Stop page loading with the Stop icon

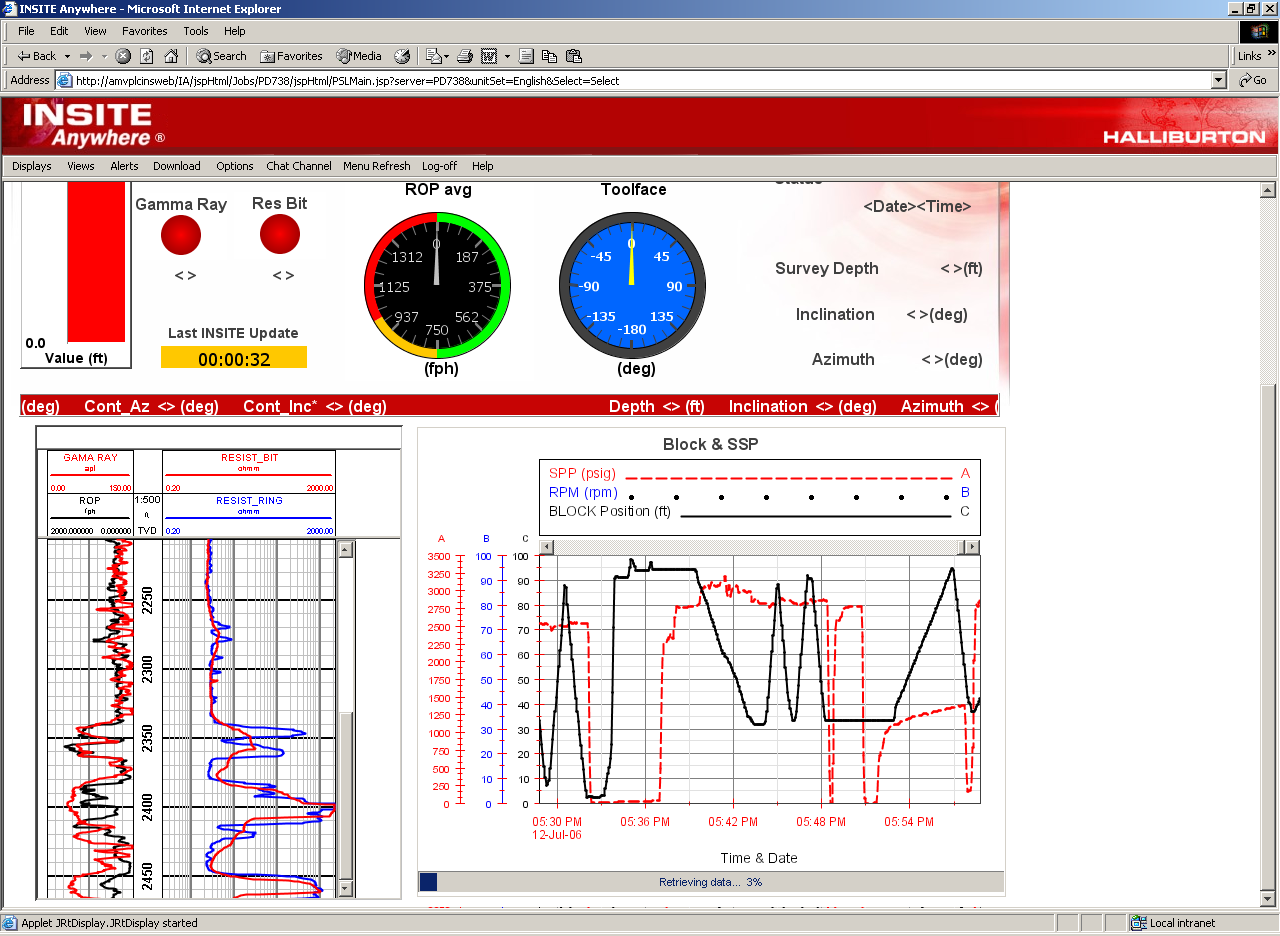tap(123, 56)
